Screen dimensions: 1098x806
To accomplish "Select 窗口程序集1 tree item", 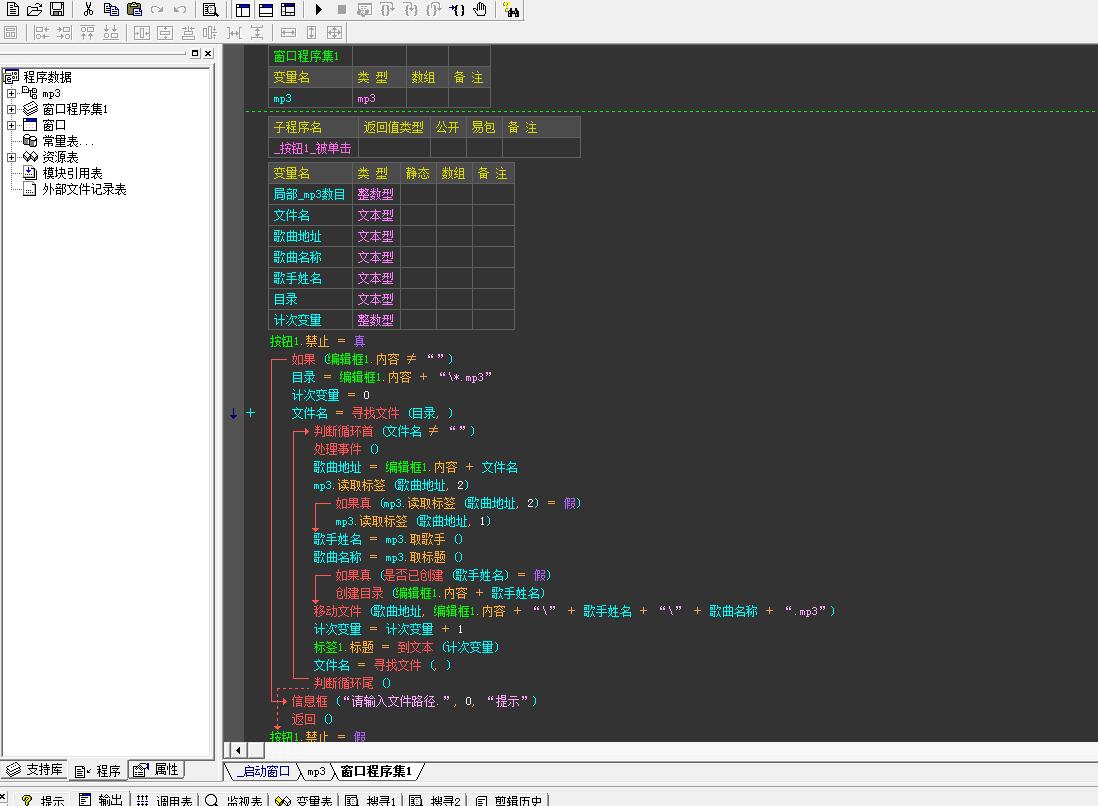I will pos(75,109).
